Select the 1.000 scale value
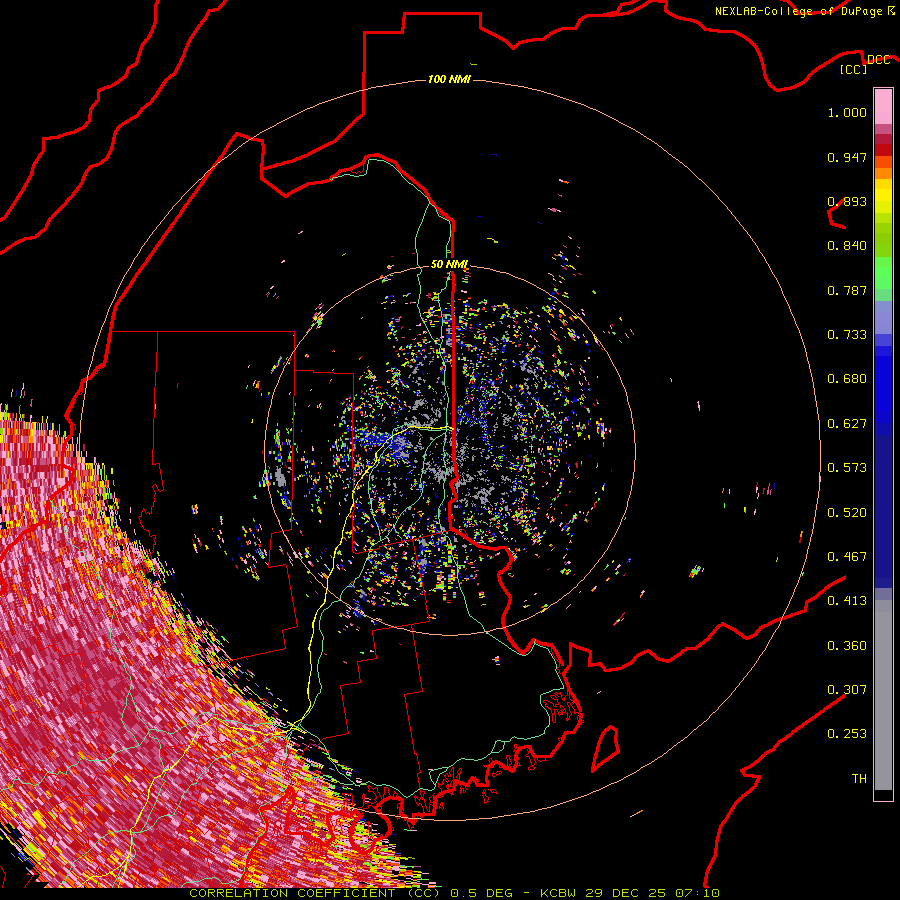 coord(847,112)
